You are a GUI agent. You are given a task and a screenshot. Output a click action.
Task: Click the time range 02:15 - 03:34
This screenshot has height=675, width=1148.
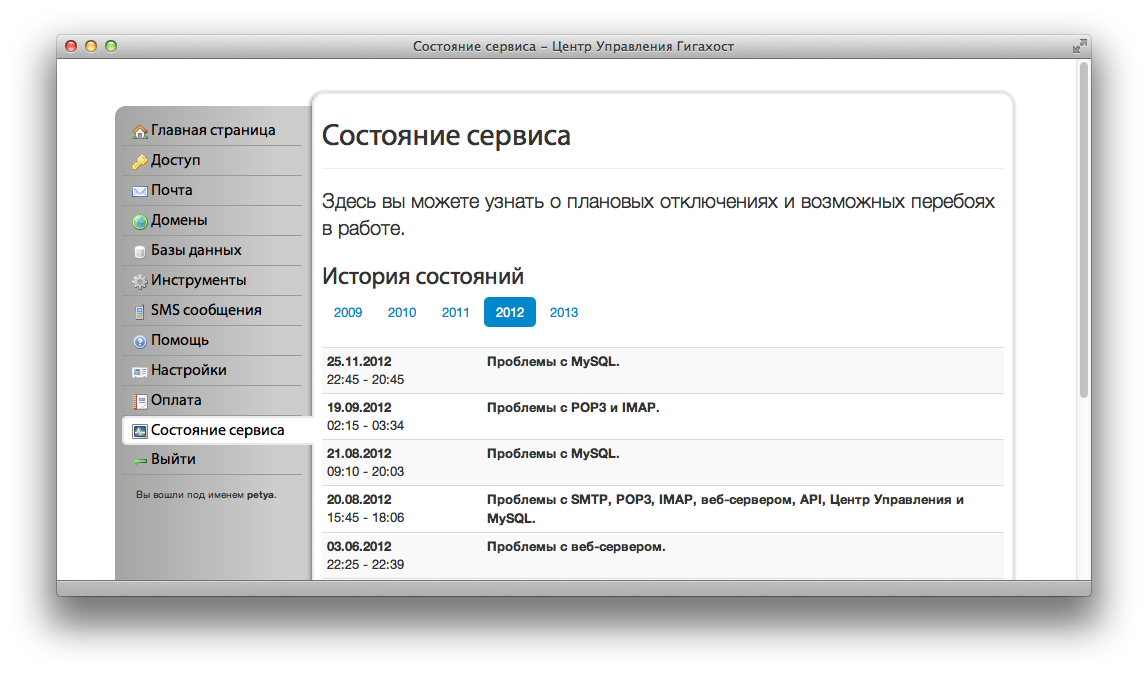pos(365,426)
